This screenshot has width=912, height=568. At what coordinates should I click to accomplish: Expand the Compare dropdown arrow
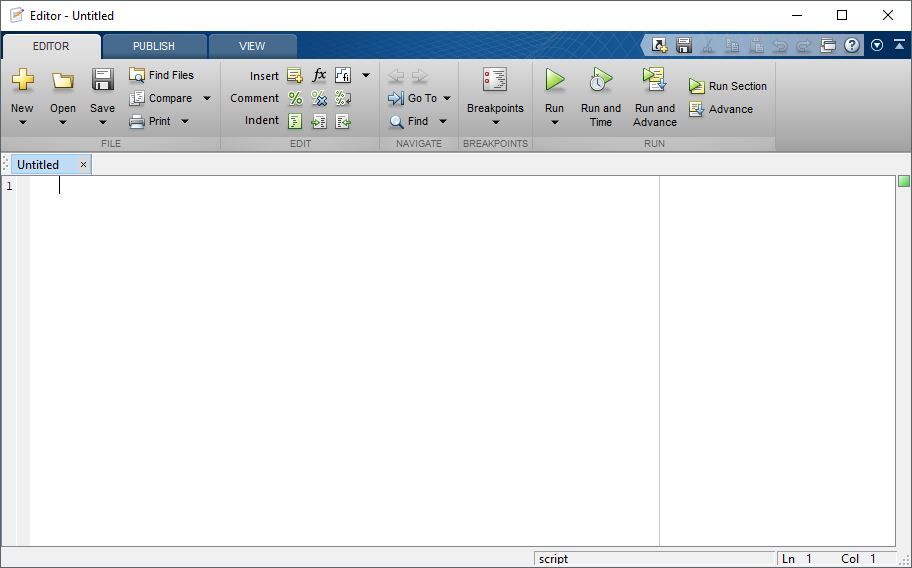206,98
